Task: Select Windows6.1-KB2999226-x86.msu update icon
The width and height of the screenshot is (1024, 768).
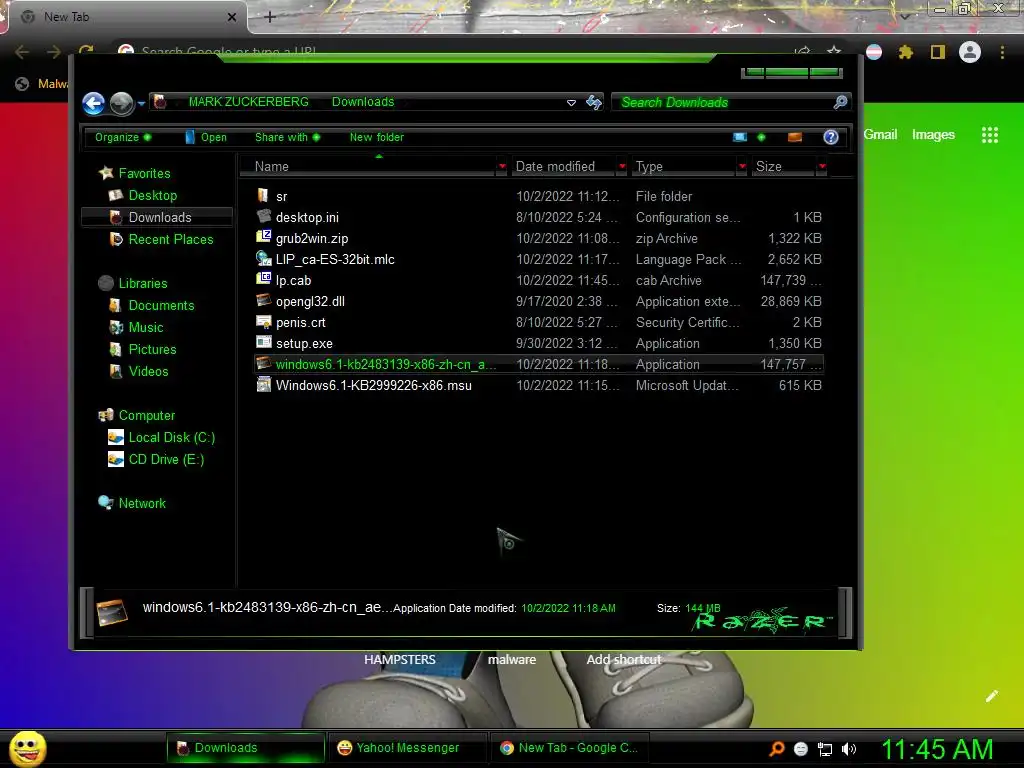Action: tap(263, 385)
